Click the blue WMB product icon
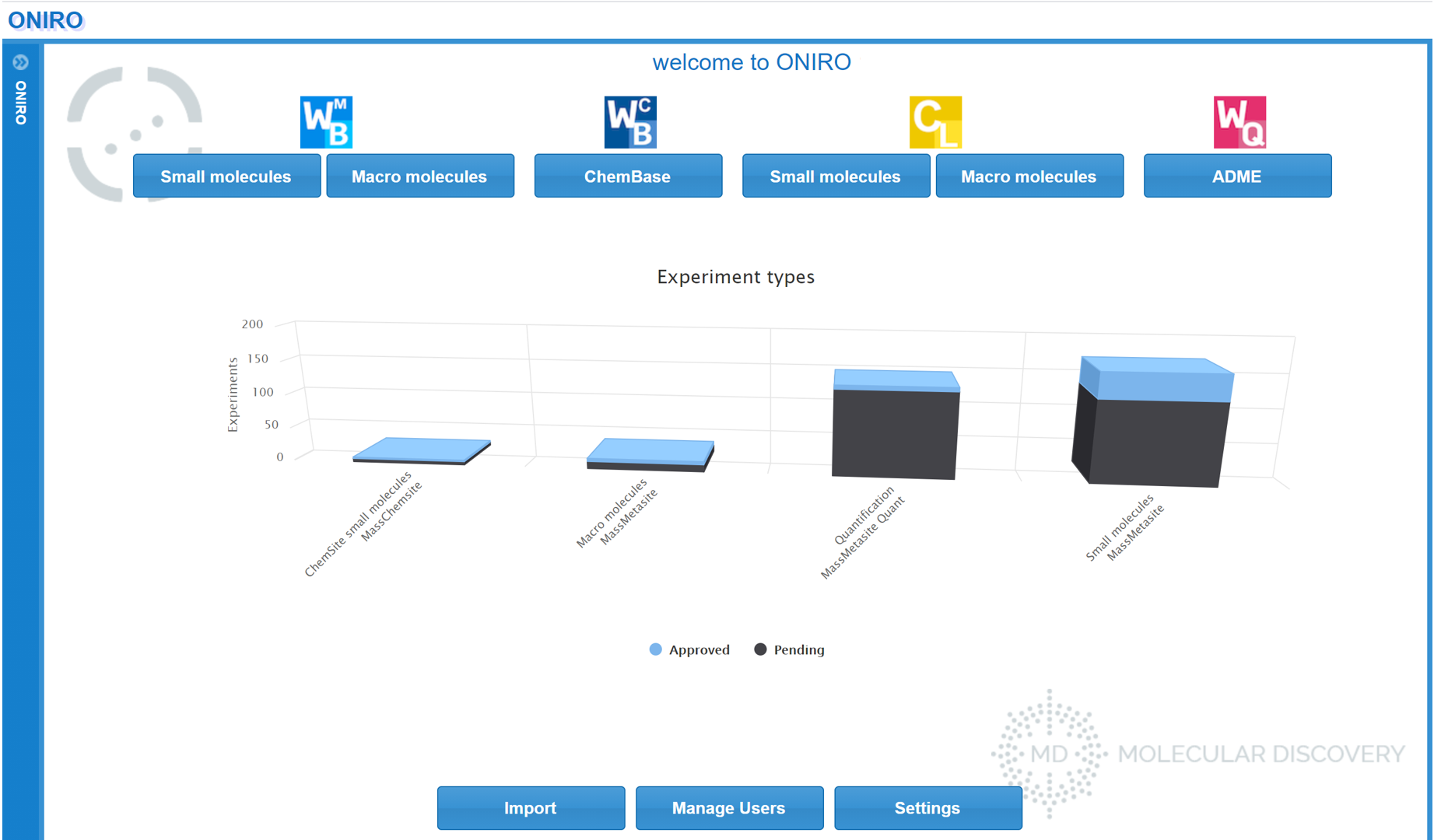Screen dimensions: 1434x840 click(x=326, y=122)
